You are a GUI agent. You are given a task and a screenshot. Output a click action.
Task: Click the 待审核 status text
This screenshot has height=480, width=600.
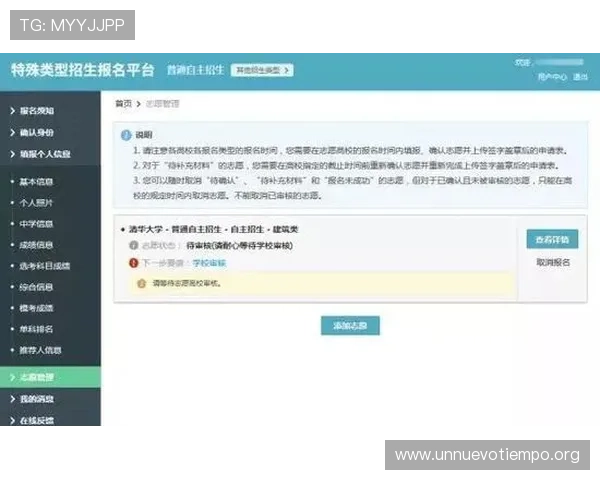pyautogui.click(x=240, y=245)
